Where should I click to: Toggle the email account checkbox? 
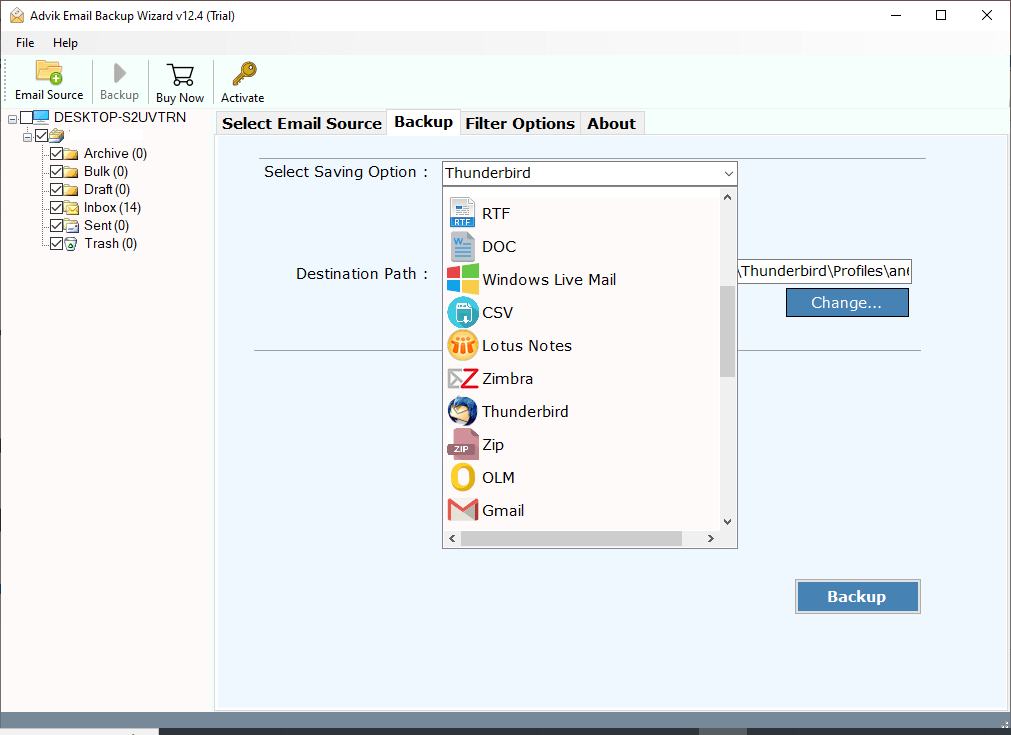pos(42,135)
